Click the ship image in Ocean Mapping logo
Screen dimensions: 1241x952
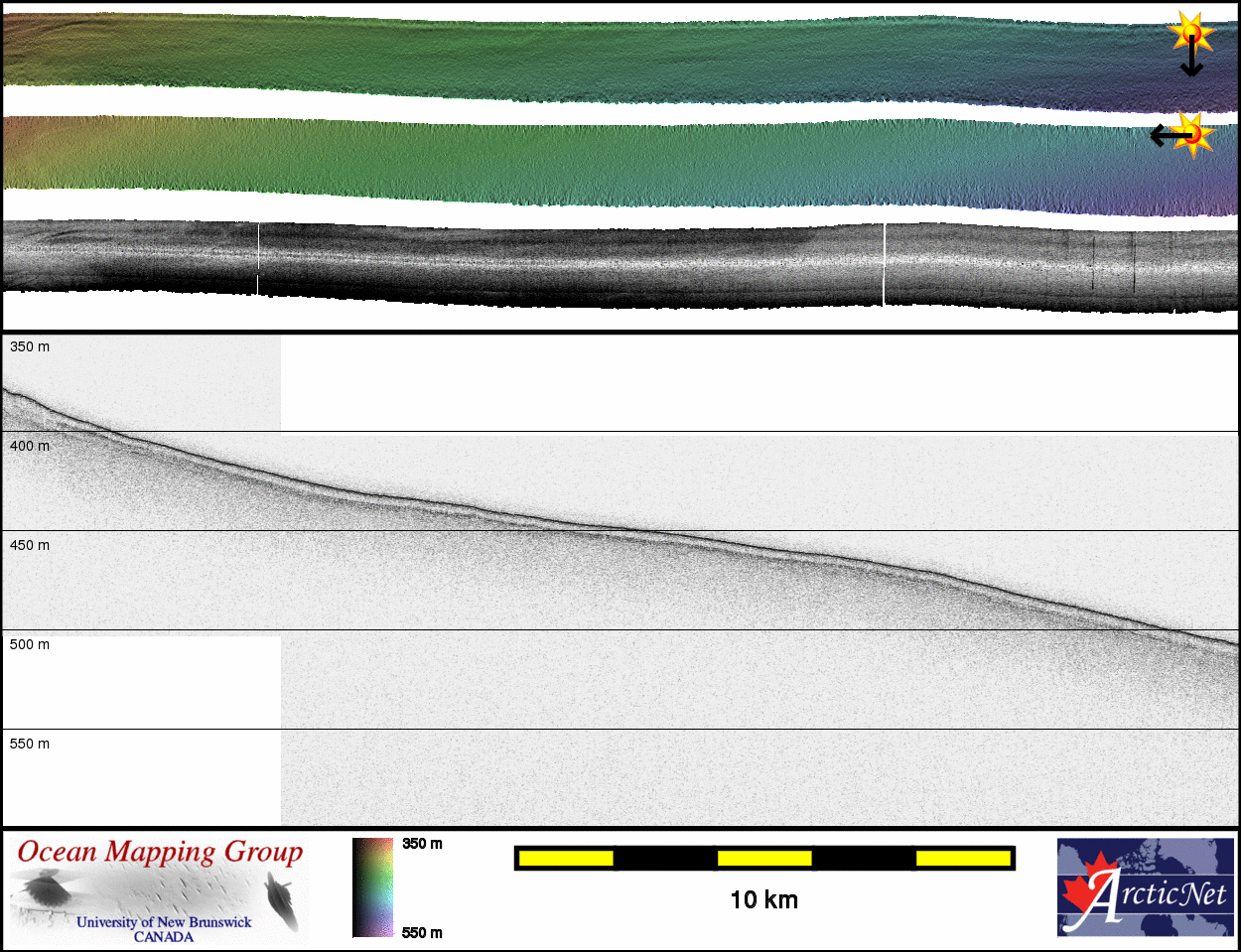(x=44, y=886)
